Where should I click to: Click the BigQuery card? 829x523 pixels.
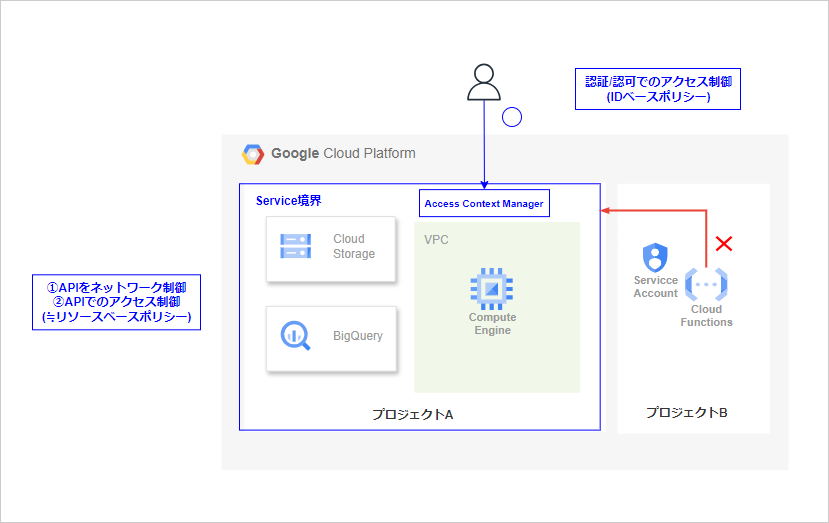coord(331,339)
